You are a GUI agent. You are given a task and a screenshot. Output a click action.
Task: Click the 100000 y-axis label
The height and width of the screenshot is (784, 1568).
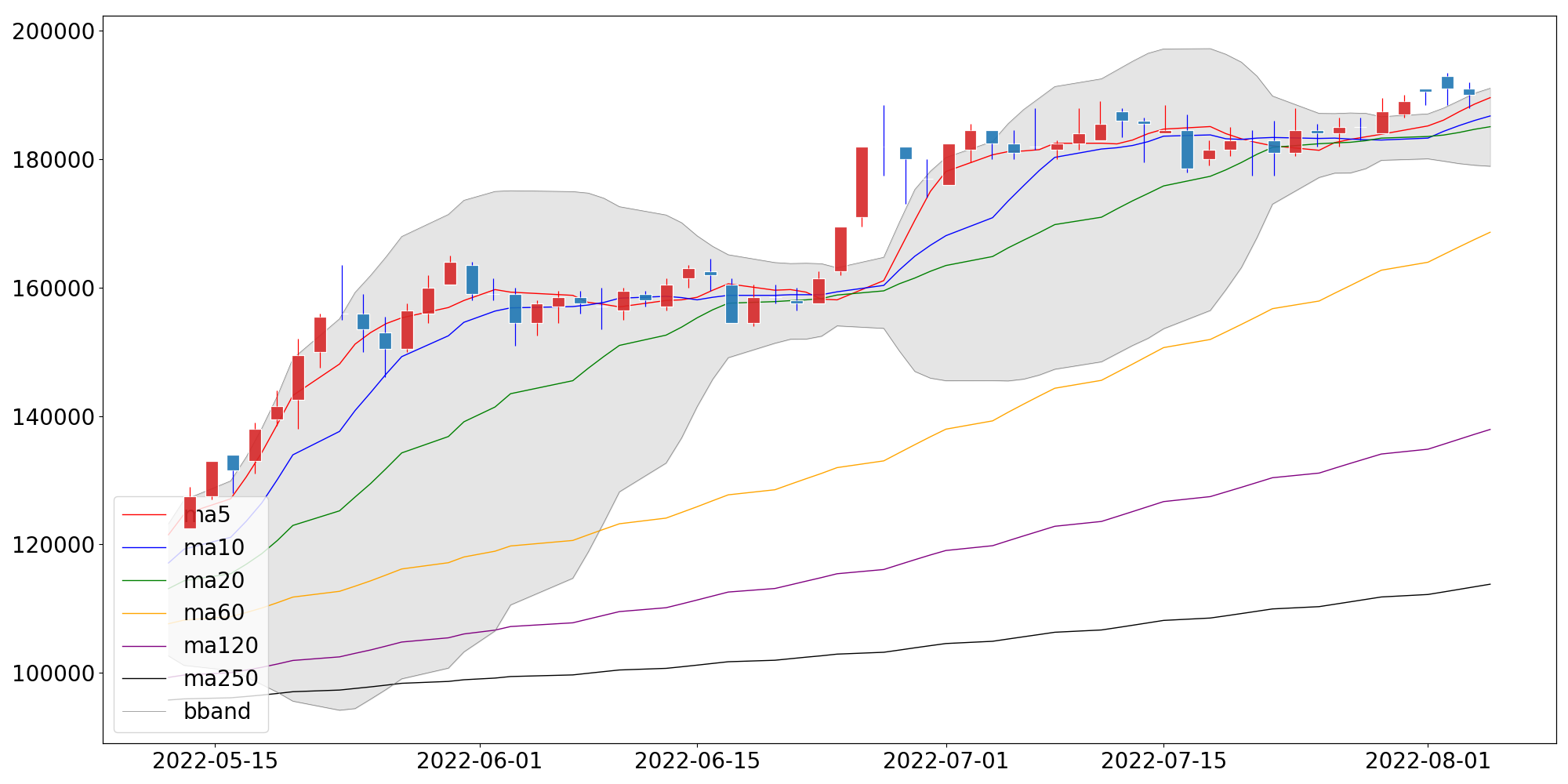pos(53,673)
